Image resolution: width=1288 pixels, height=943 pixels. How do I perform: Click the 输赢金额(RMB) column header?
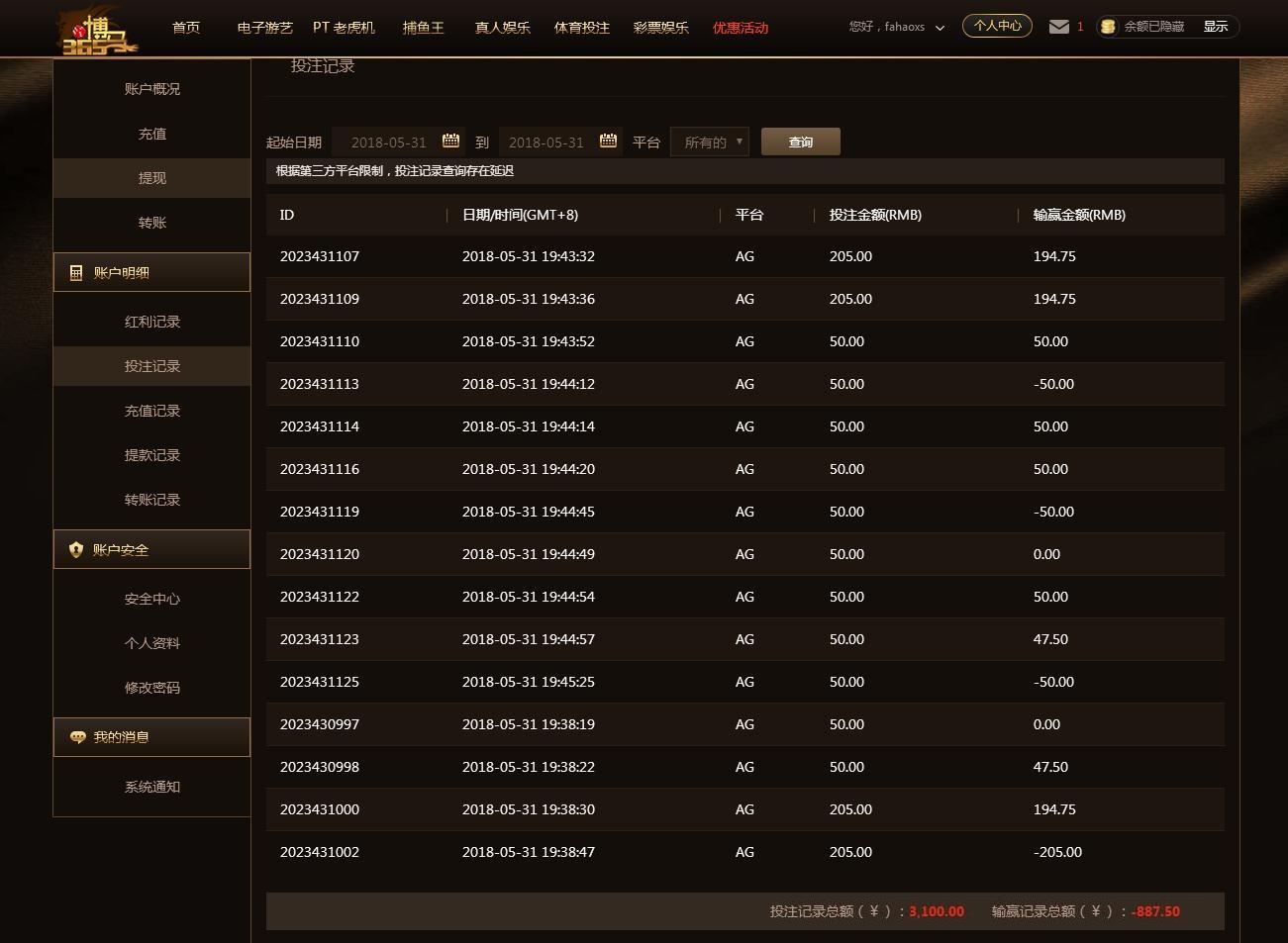1079,215
